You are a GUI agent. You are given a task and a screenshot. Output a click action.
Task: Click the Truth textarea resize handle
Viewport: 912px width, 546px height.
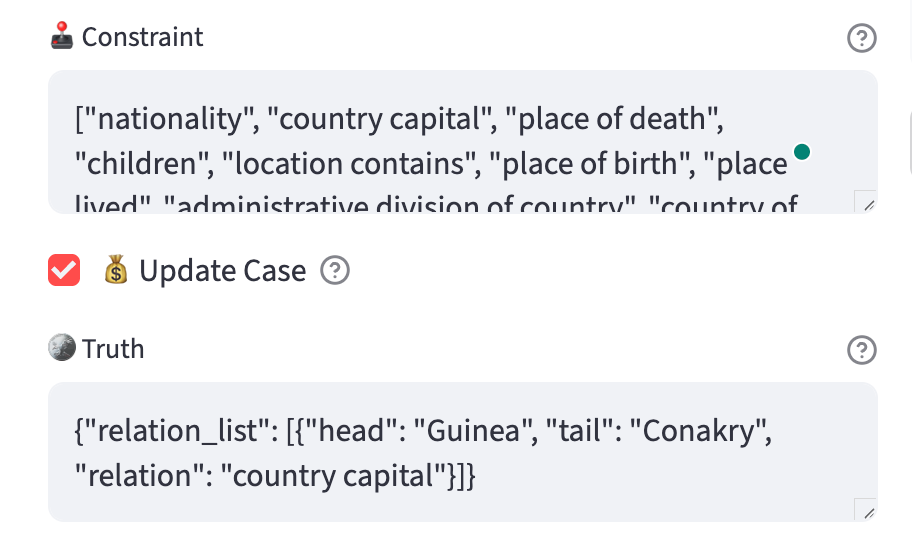tap(865, 509)
